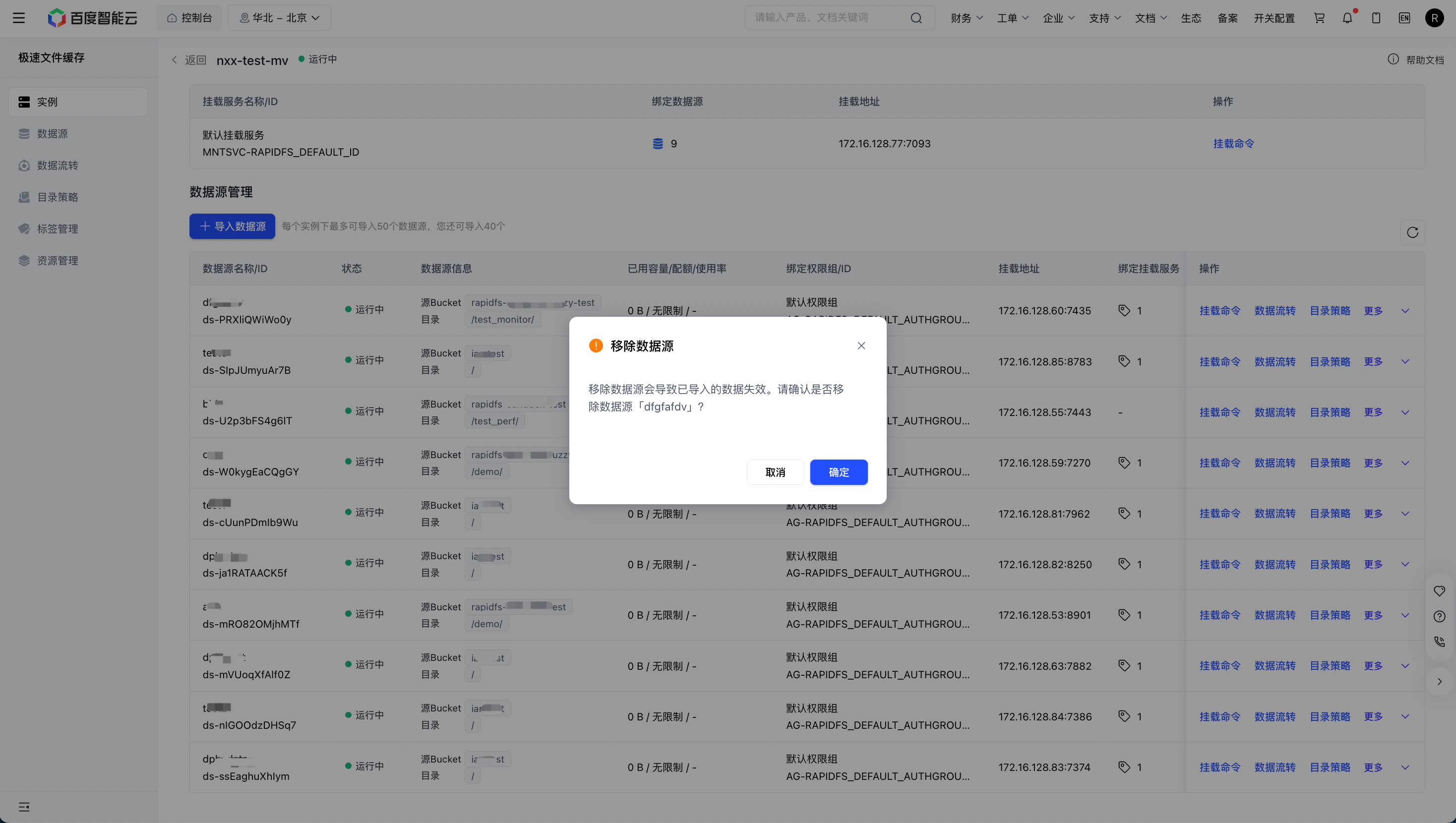The width and height of the screenshot is (1456, 823).
Task: Click the tag icon in 172.16.128.60:7435 row
Action: tap(1124, 310)
